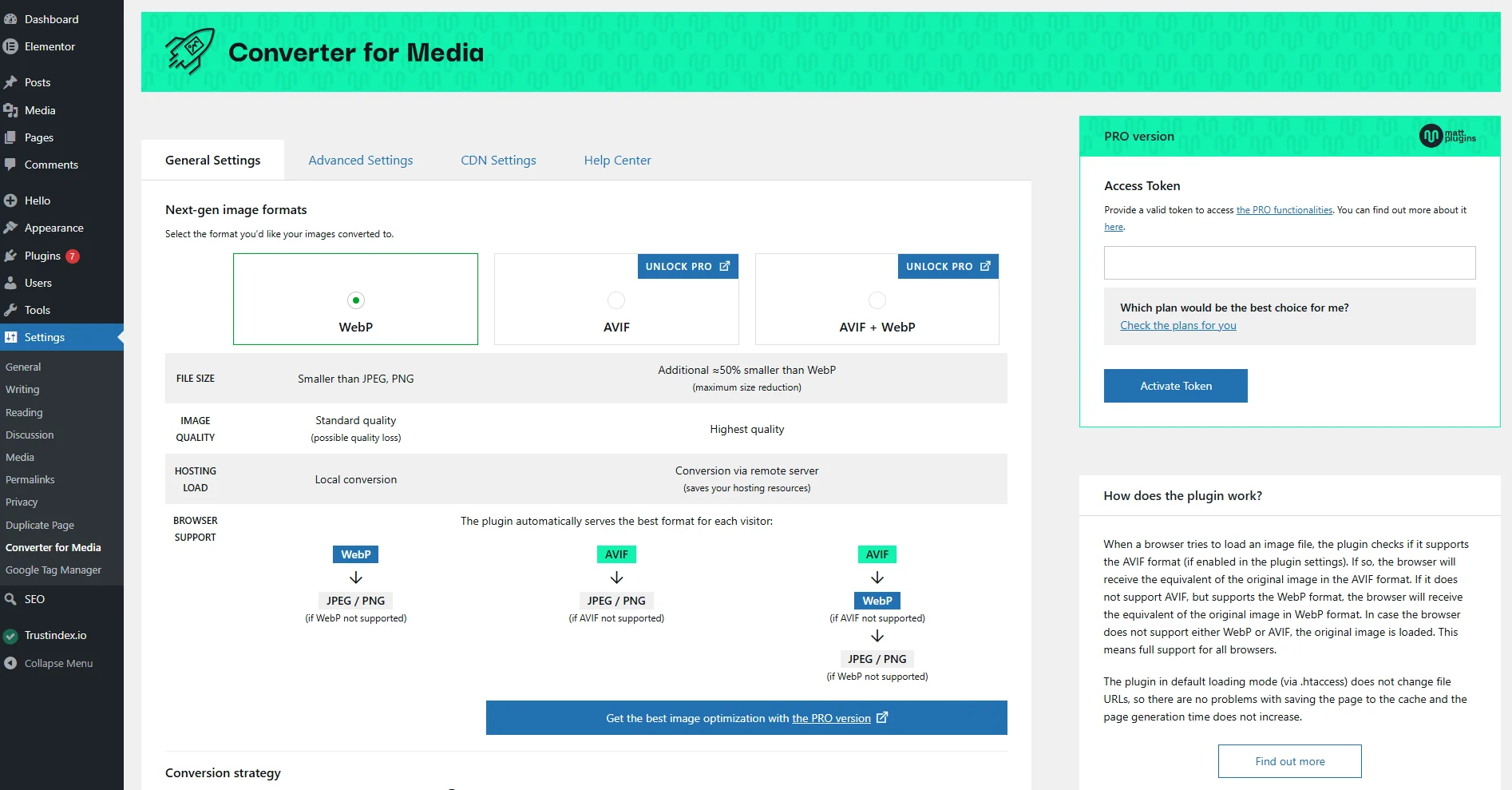Open the Reading settings submenu item

pyautogui.click(x=24, y=412)
